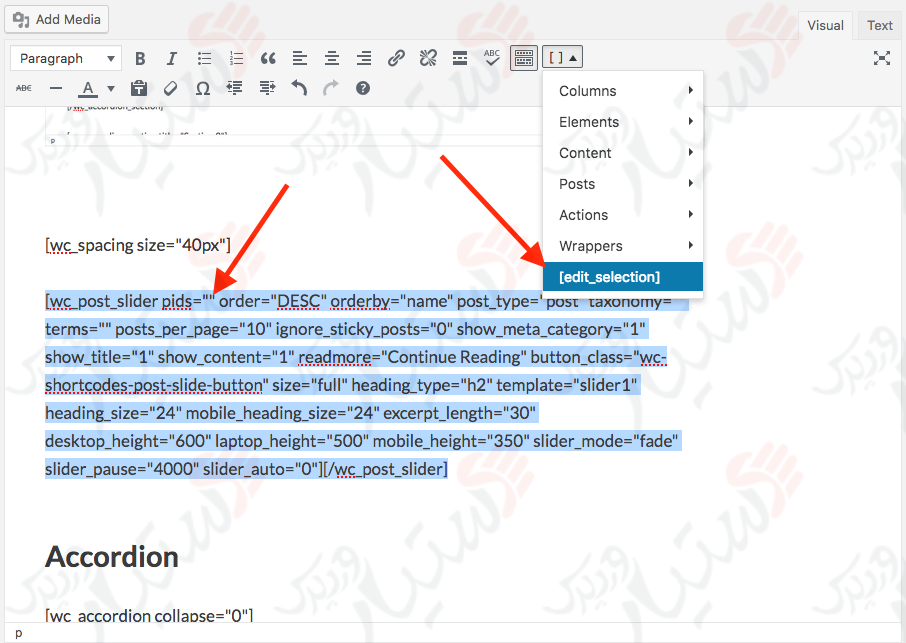Align text left
The width and height of the screenshot is (906, 643).
(x=299, y=58)
